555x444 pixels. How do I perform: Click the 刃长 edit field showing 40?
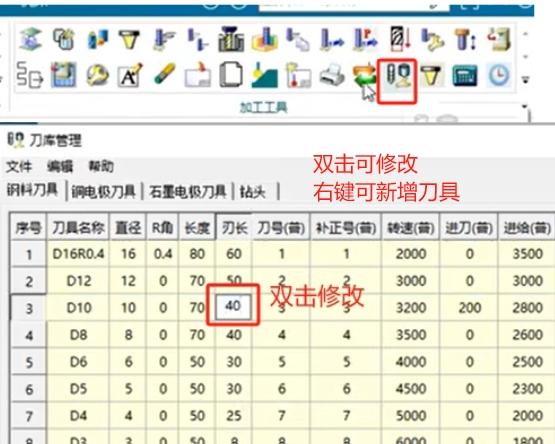[233, 306]
